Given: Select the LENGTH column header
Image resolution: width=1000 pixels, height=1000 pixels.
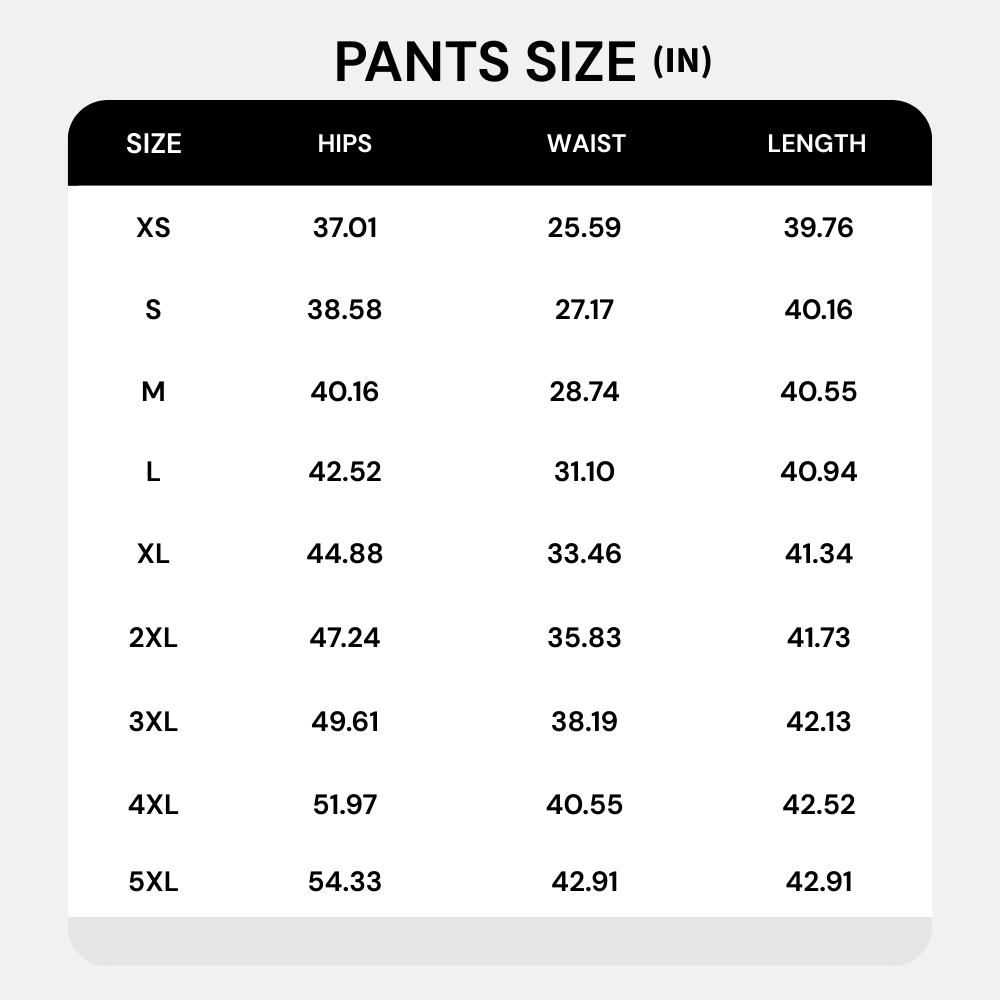Looking at the screenshot, I should [817, 143].
